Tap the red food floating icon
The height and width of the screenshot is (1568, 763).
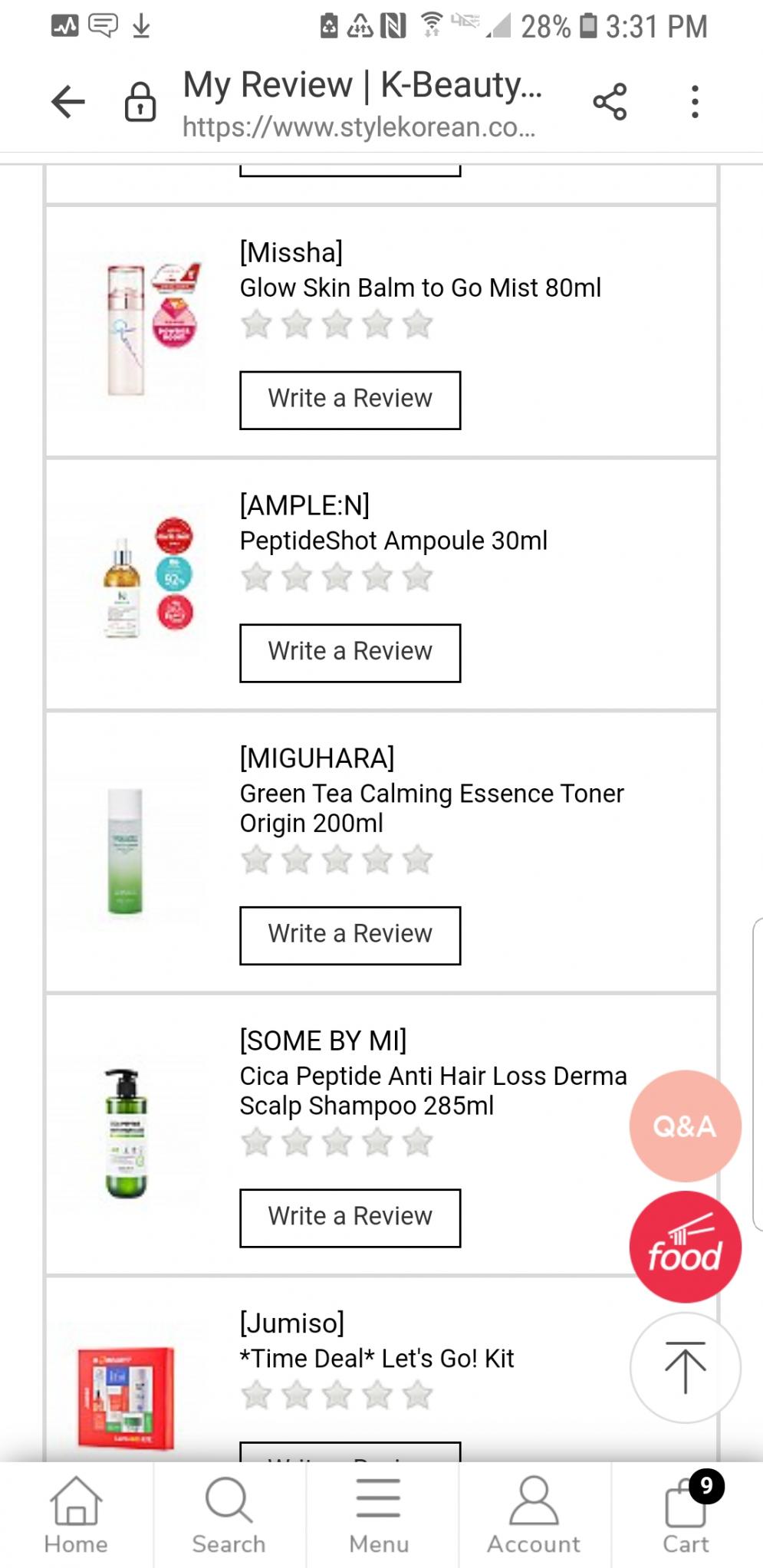685,1247
